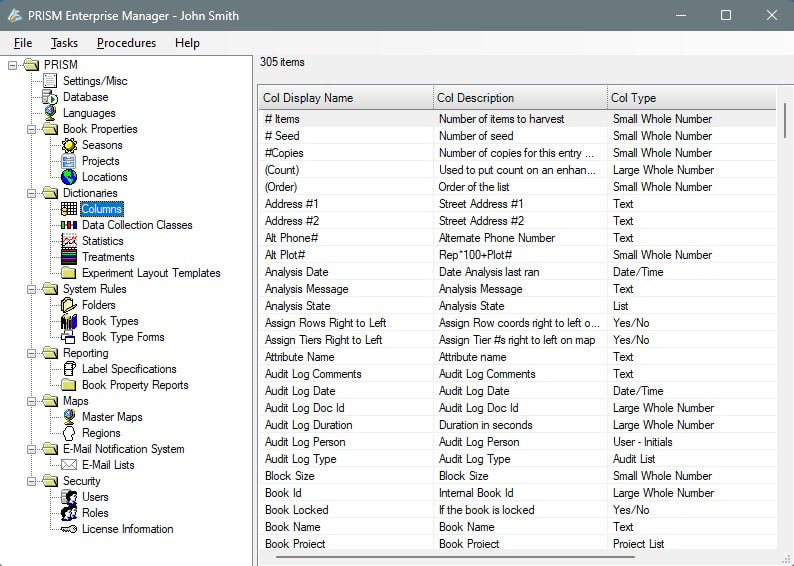Select 'Assign Rows Right to Left' row
Viewport: 794px width, 566px height.
click(517, 323)
